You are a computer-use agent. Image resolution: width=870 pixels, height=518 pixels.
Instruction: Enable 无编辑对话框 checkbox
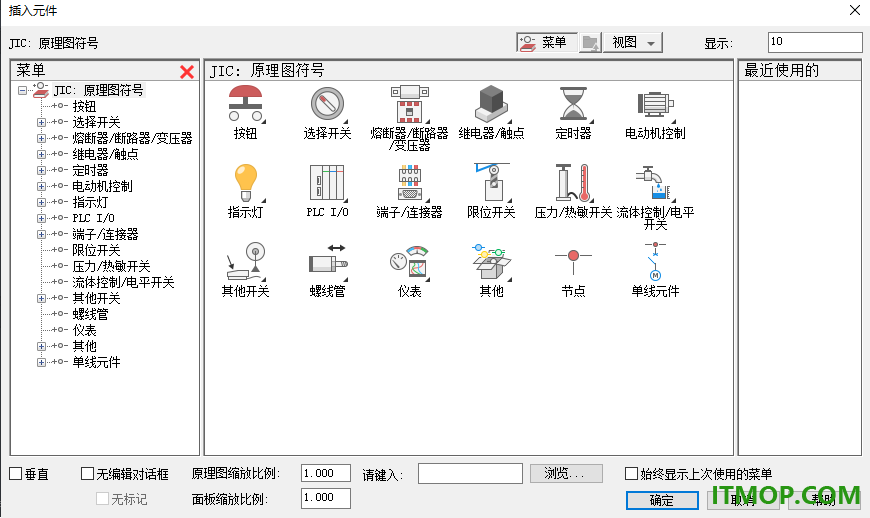(87, 474)
